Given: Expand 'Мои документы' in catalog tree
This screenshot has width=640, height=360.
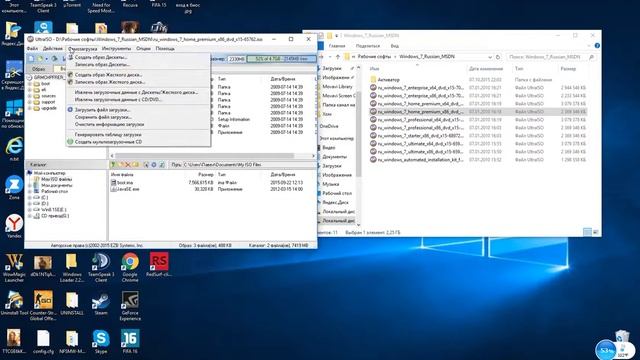Looking at the screenshot, I should [30, 185].
